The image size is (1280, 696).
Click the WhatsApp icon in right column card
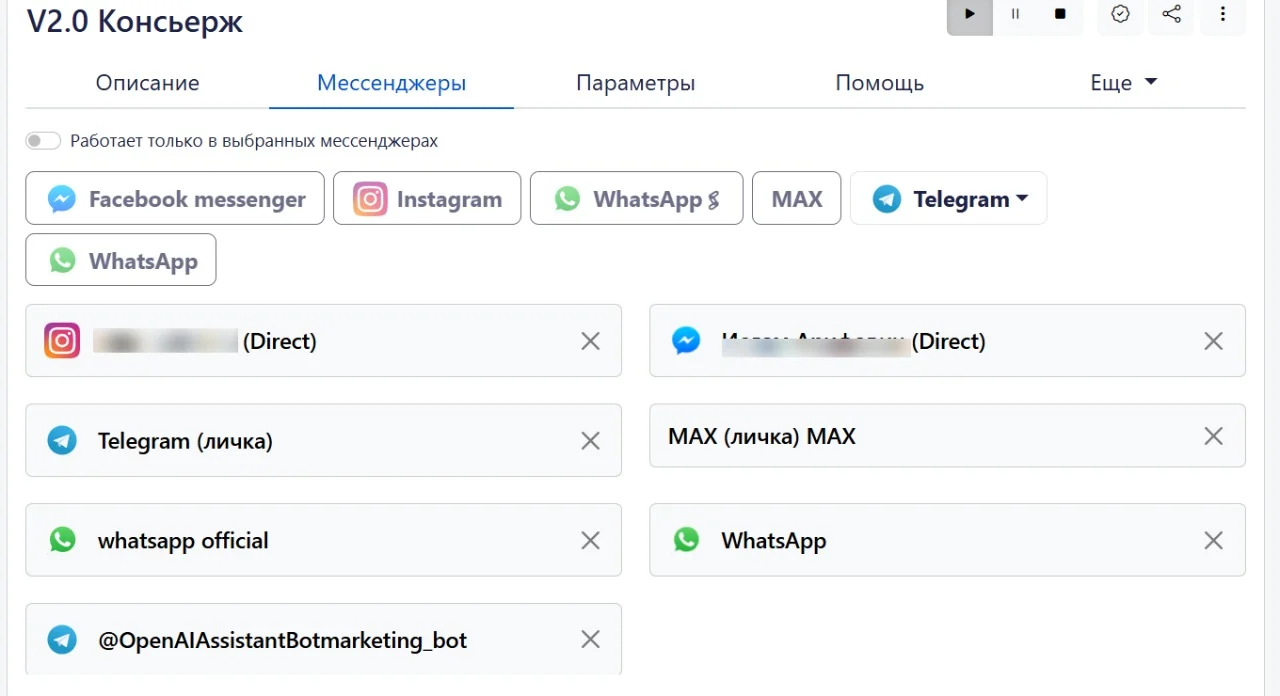(686, 540)
